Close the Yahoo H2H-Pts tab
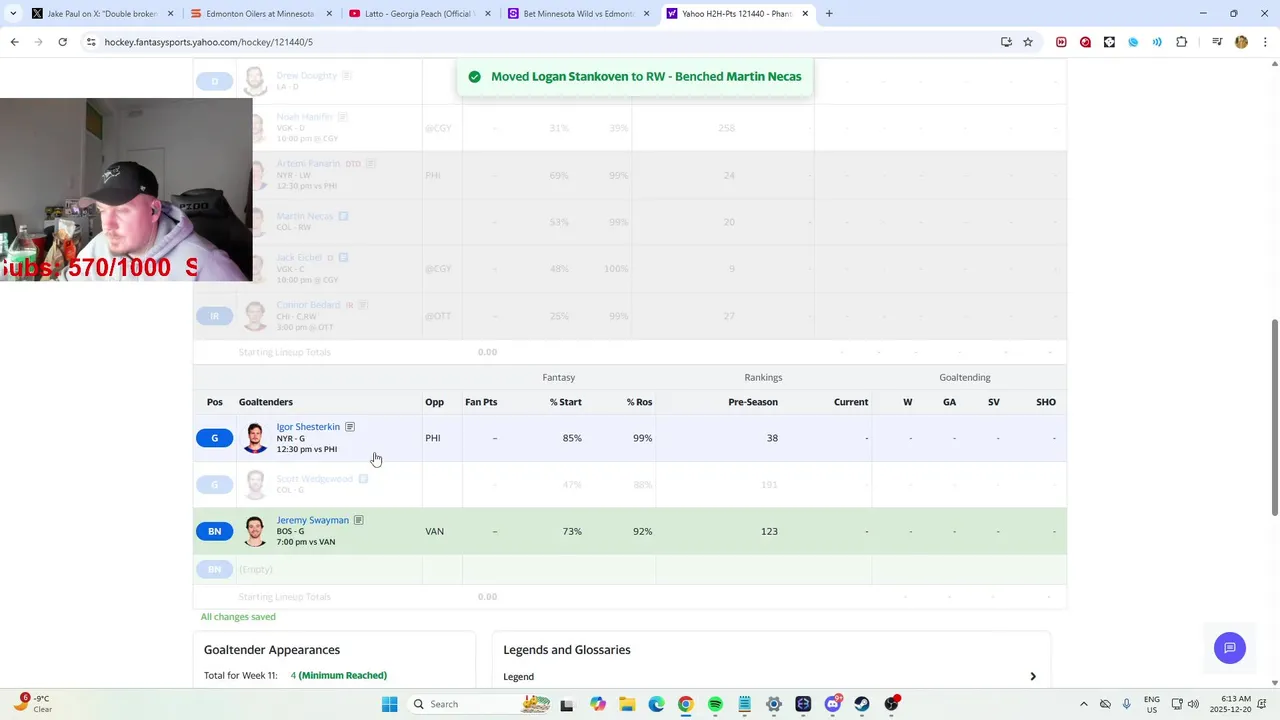 805,14
